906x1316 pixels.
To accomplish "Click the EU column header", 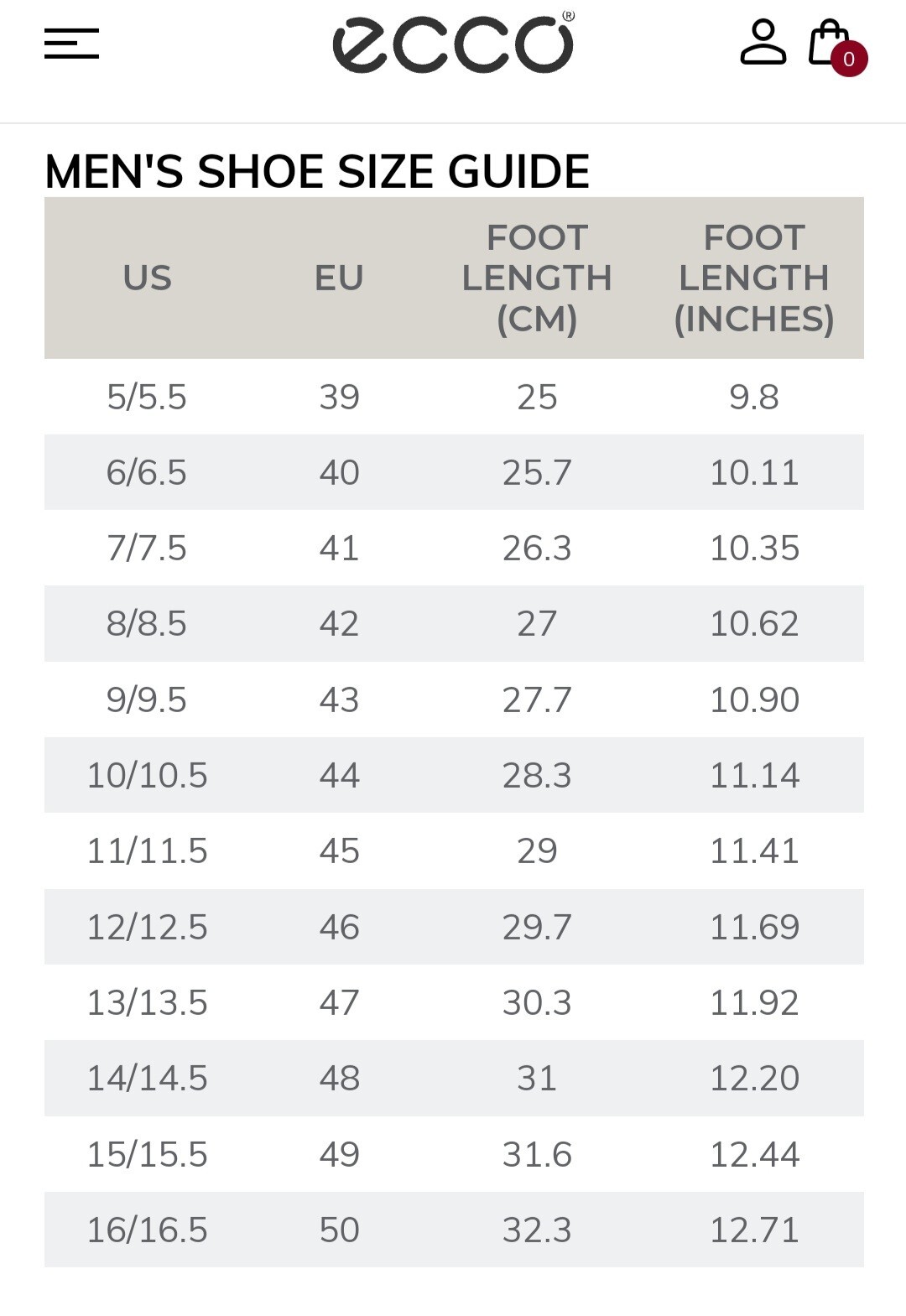I will point(339,278).
